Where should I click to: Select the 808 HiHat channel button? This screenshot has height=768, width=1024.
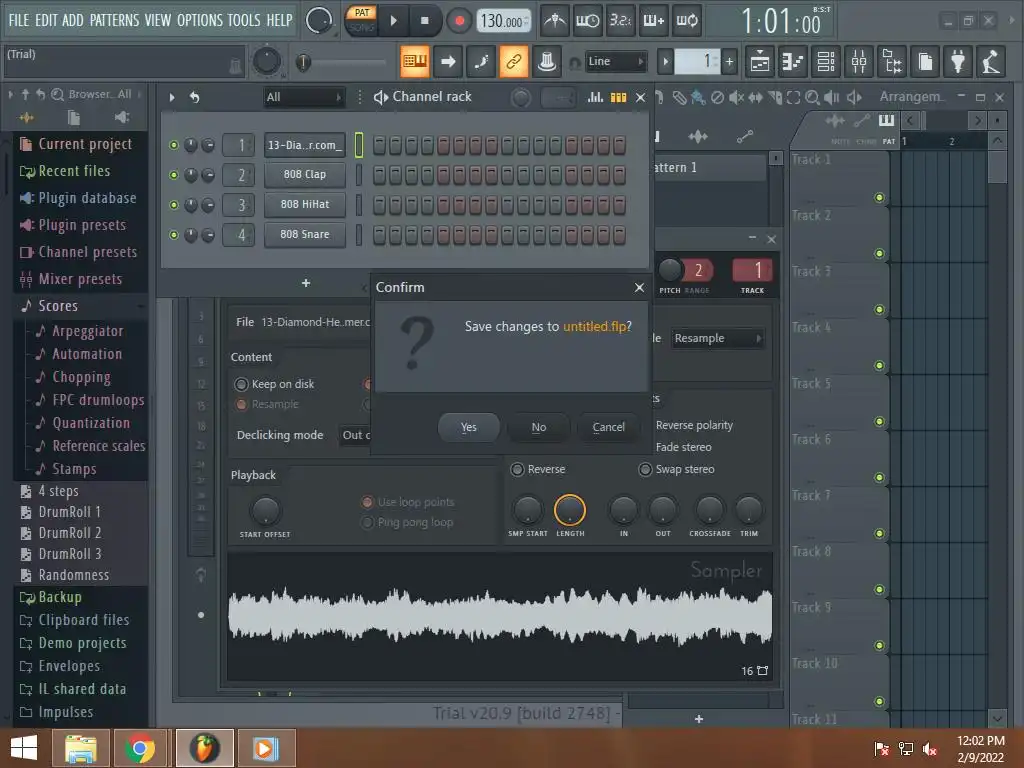coord(305,204)
